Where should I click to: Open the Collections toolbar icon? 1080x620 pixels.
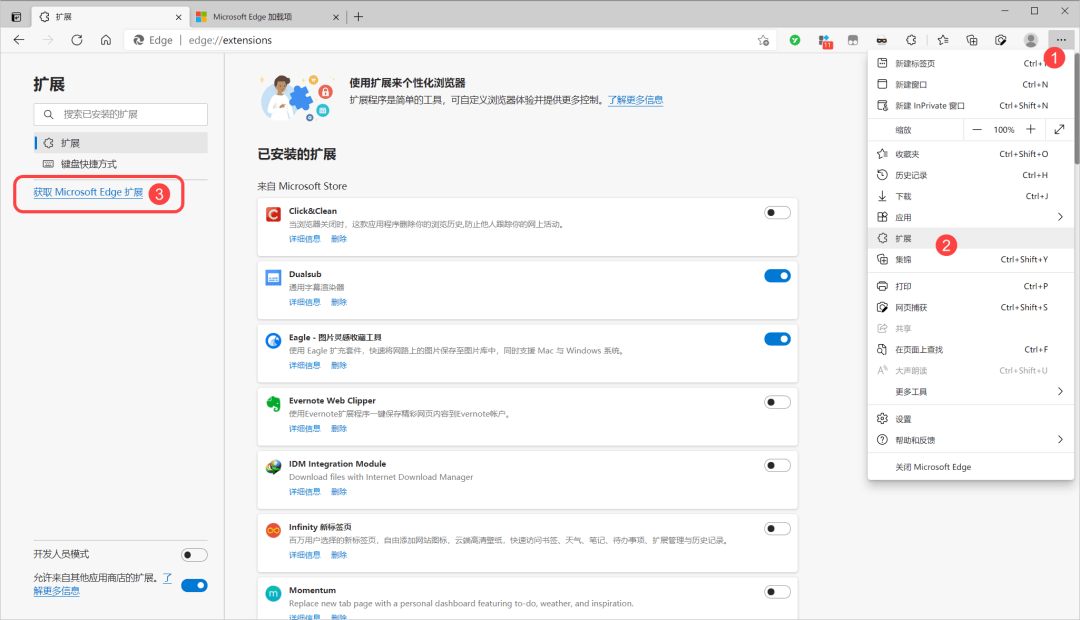tap(972, 40)
